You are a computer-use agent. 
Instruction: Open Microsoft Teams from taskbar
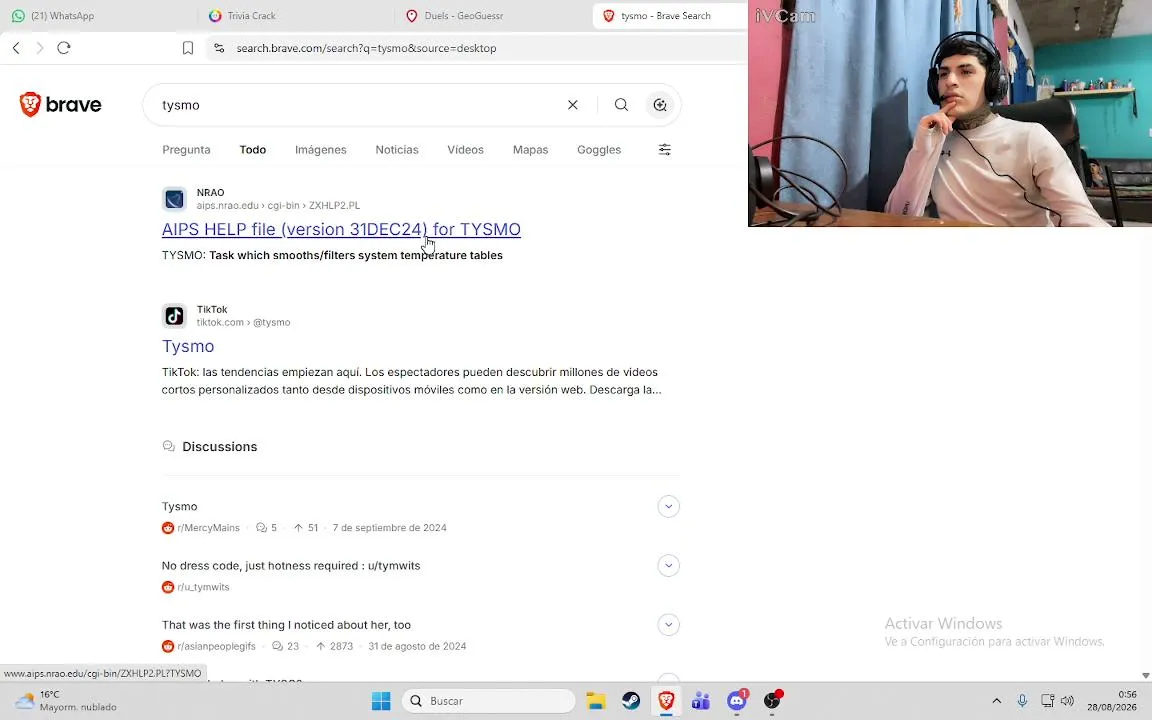point(701,701)
